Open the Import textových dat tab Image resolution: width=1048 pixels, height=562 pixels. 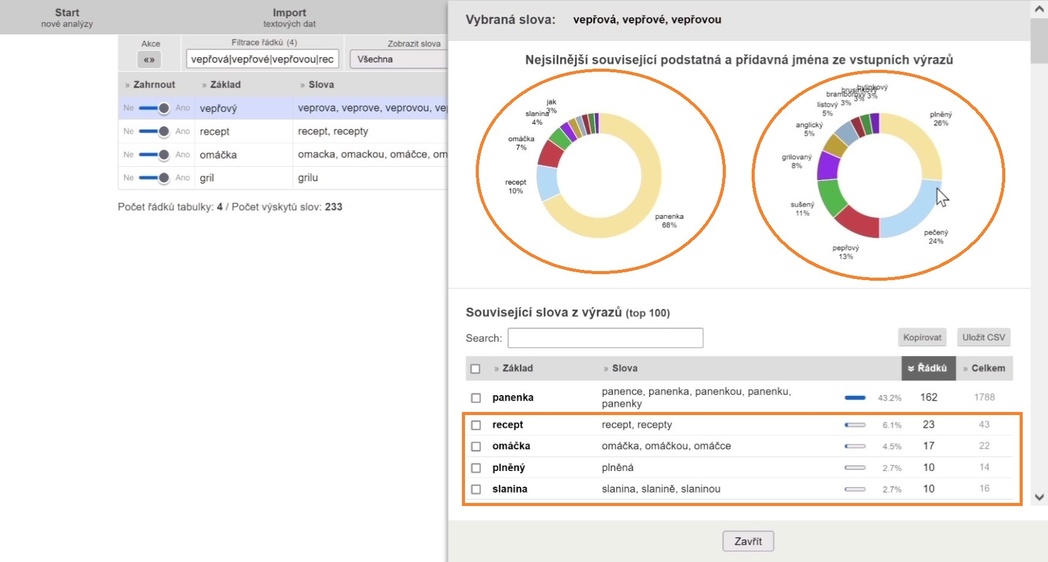tap(289, 17)
